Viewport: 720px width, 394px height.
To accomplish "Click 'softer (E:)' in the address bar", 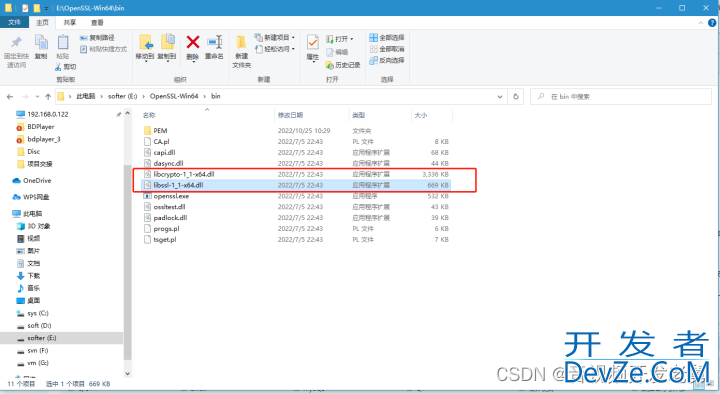I will [123, 96].
